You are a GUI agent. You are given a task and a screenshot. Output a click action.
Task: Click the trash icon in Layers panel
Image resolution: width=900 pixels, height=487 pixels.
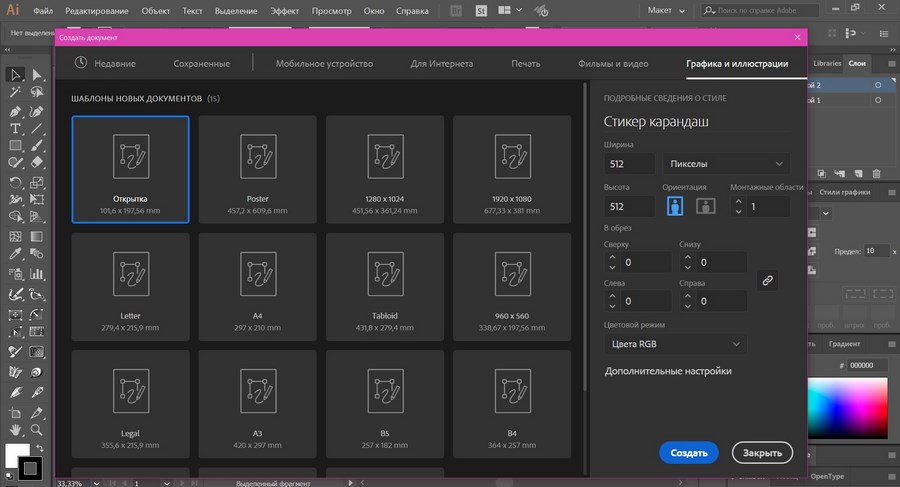(876, 173)
